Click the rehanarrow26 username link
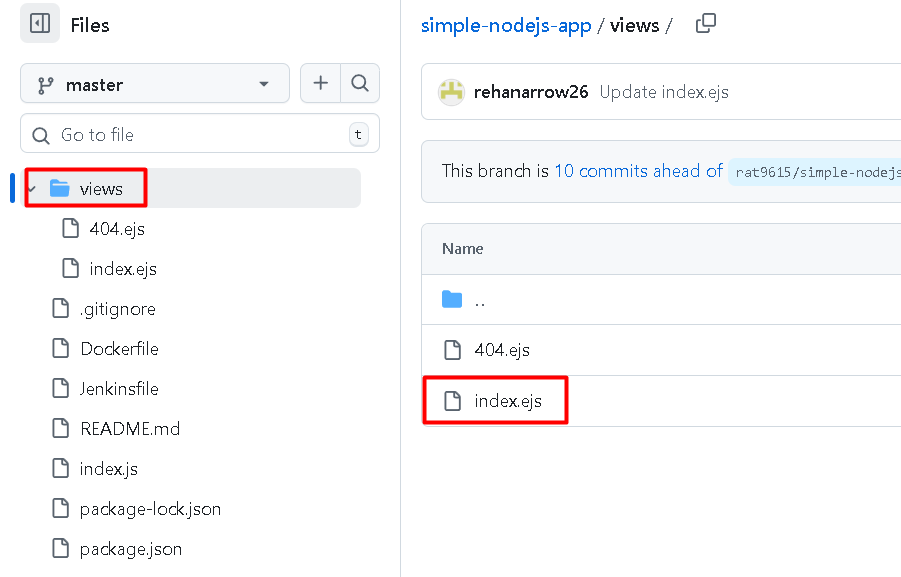The width and height of the screenshot is (901, 577). 533,92
